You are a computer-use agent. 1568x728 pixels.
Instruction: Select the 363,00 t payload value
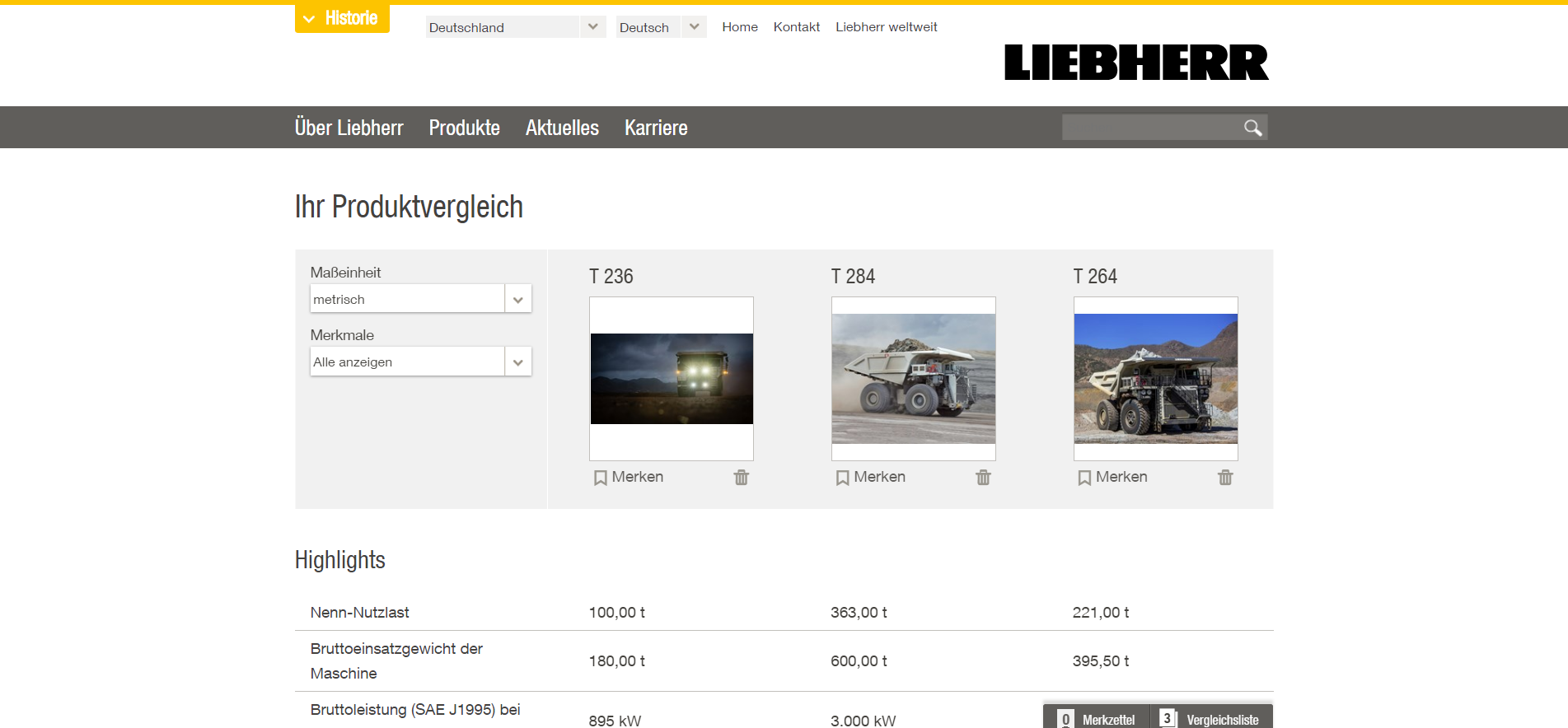click(x=859, y=613)
